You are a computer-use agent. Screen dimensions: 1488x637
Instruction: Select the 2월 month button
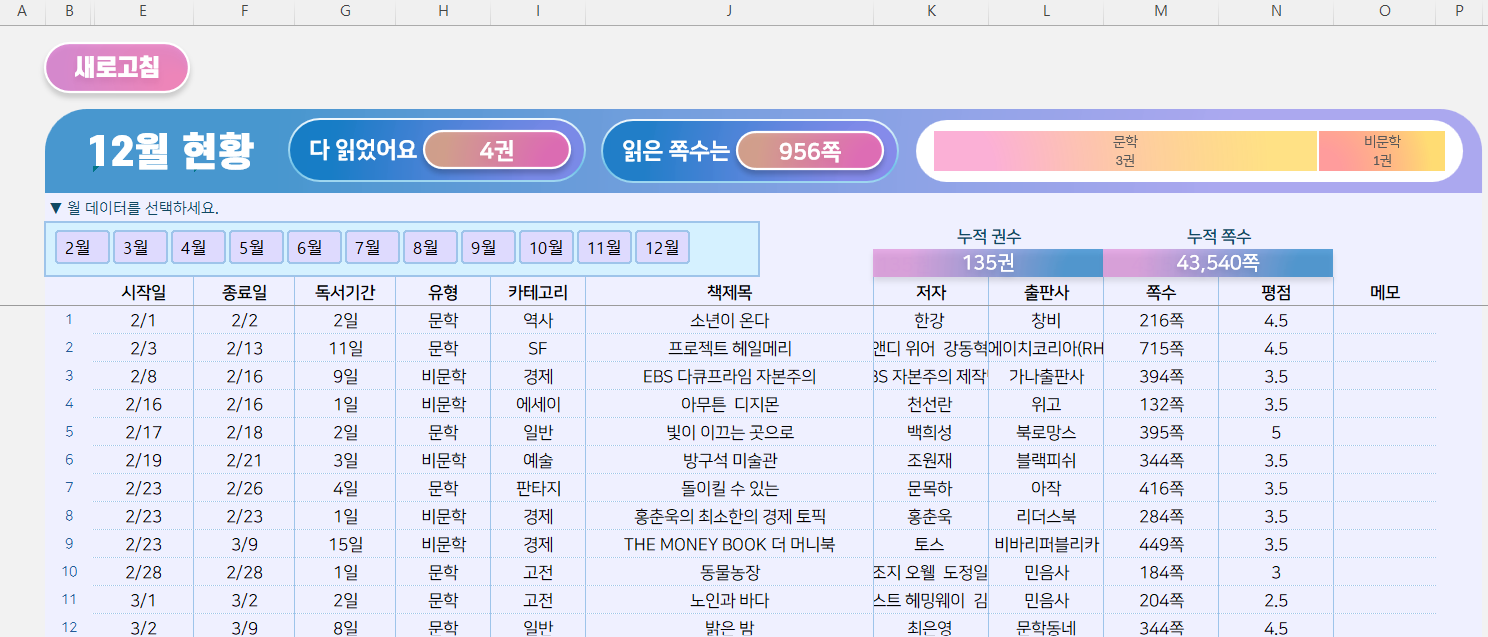click(x=77, y=247)
